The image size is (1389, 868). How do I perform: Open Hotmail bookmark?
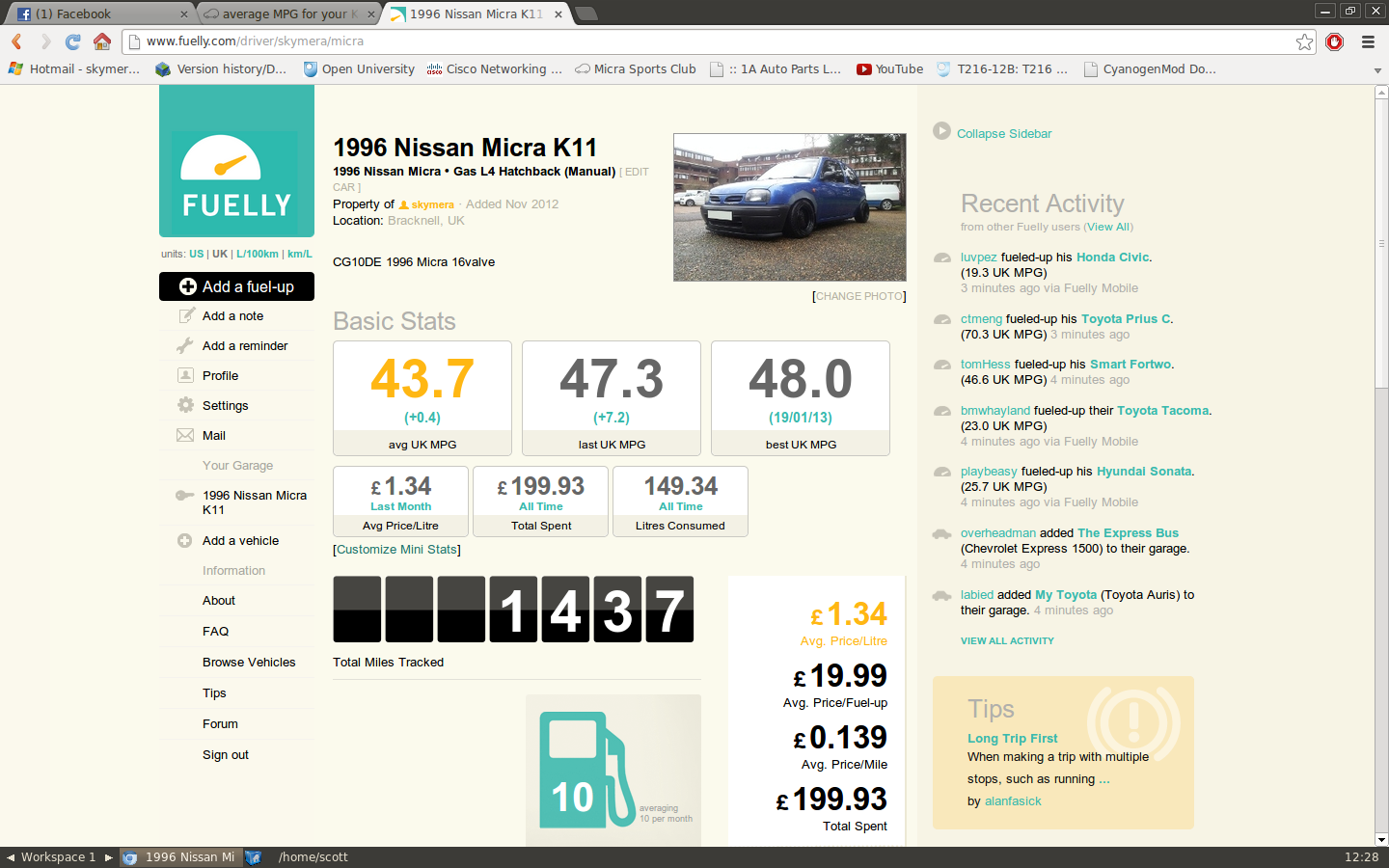click(x=74, y=69)
